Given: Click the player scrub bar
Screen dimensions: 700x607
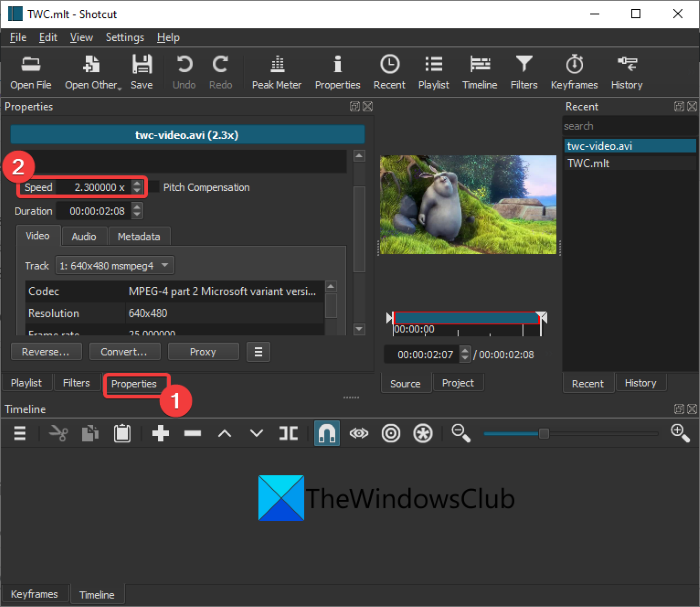Looking at the screenshot, I should (x=467, y=318).
